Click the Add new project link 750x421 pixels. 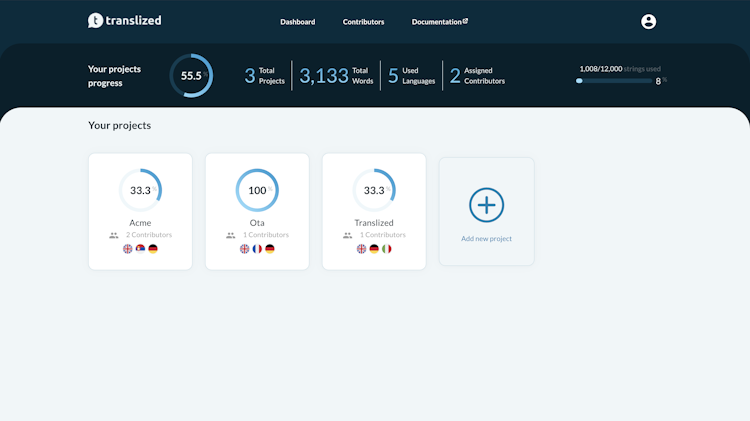point(486,239)
